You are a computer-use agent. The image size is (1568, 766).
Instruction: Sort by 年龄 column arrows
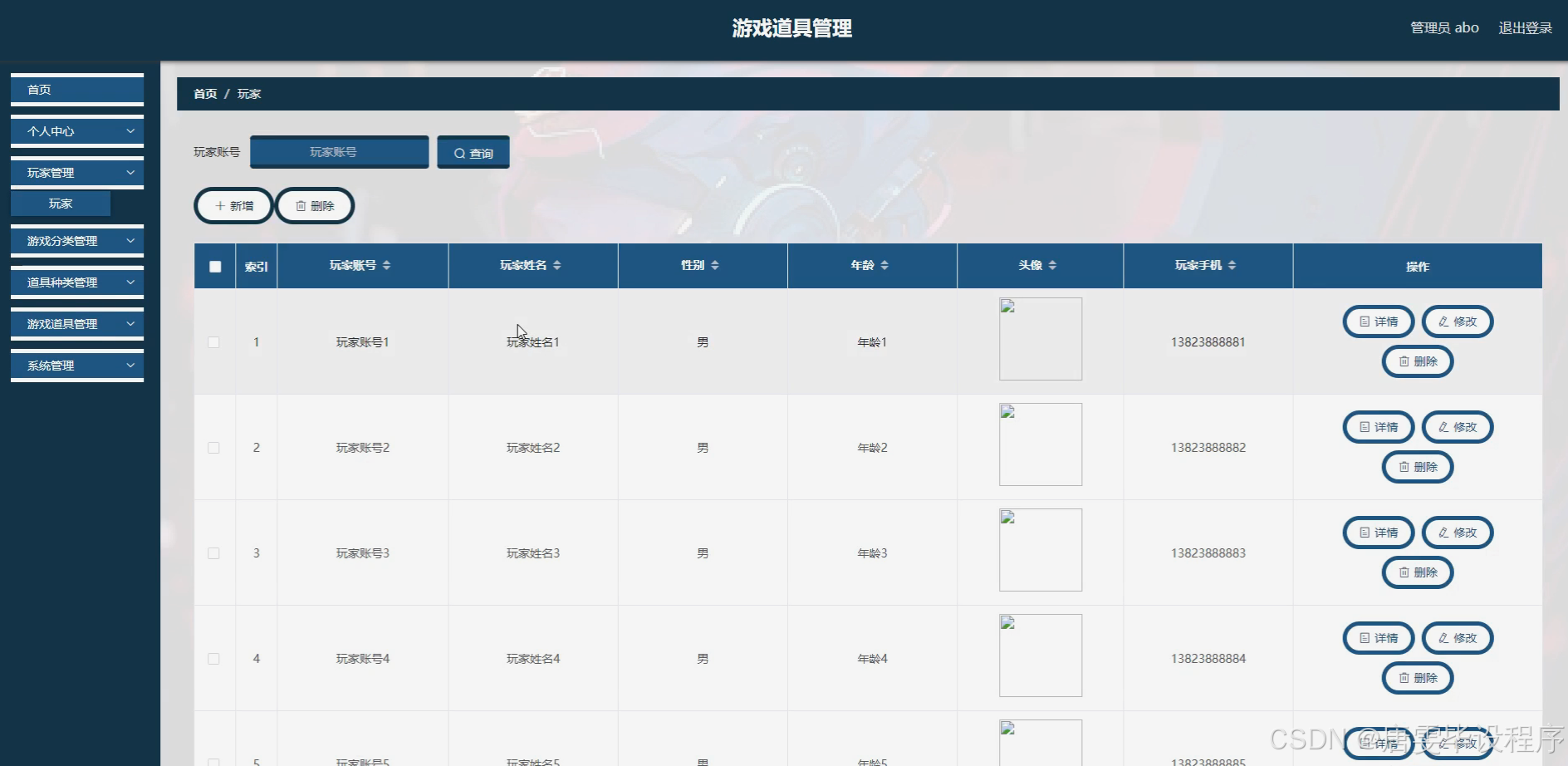(884, 265)
